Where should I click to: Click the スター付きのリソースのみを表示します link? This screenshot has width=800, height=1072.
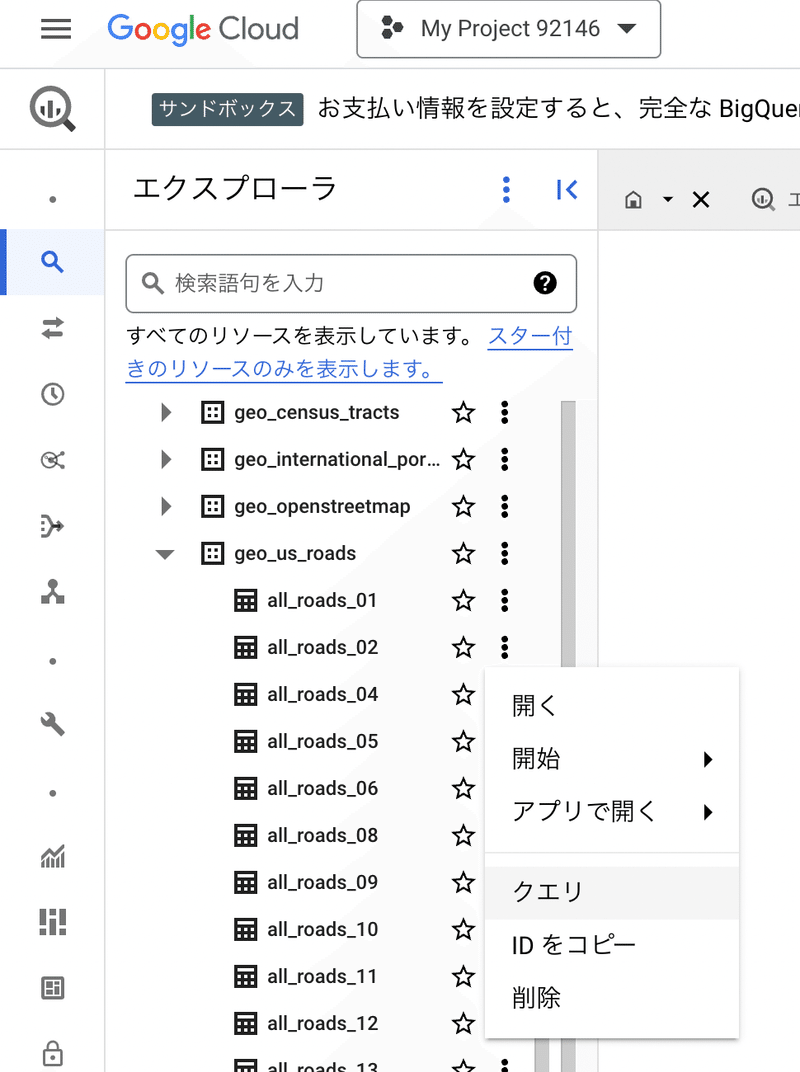point(285,368)
